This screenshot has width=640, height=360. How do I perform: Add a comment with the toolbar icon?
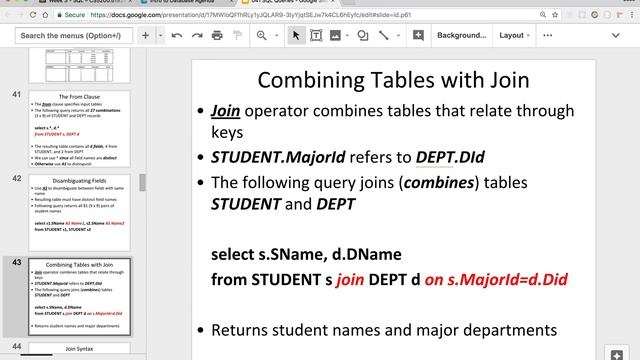[418, 36]
